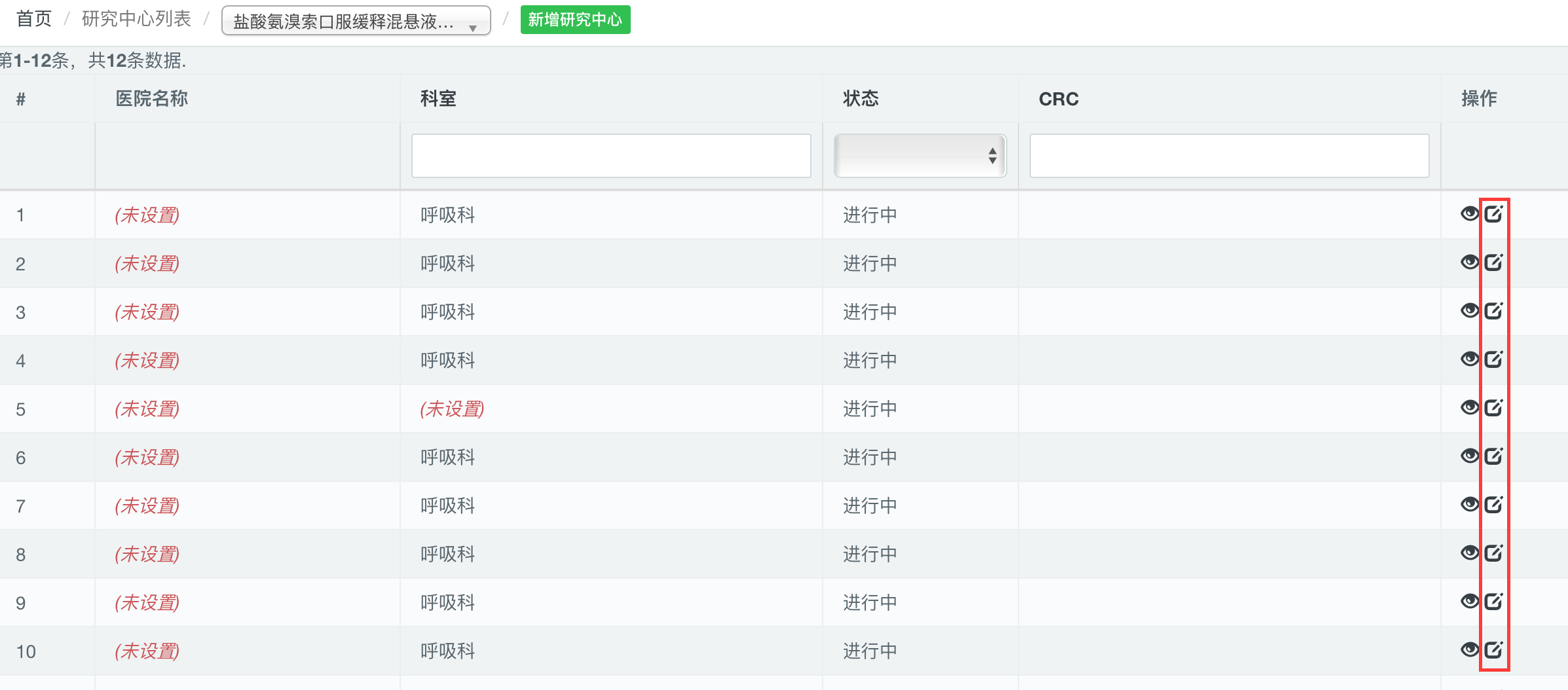Click the # column header

pyautogui.click(x=21, y=99)
